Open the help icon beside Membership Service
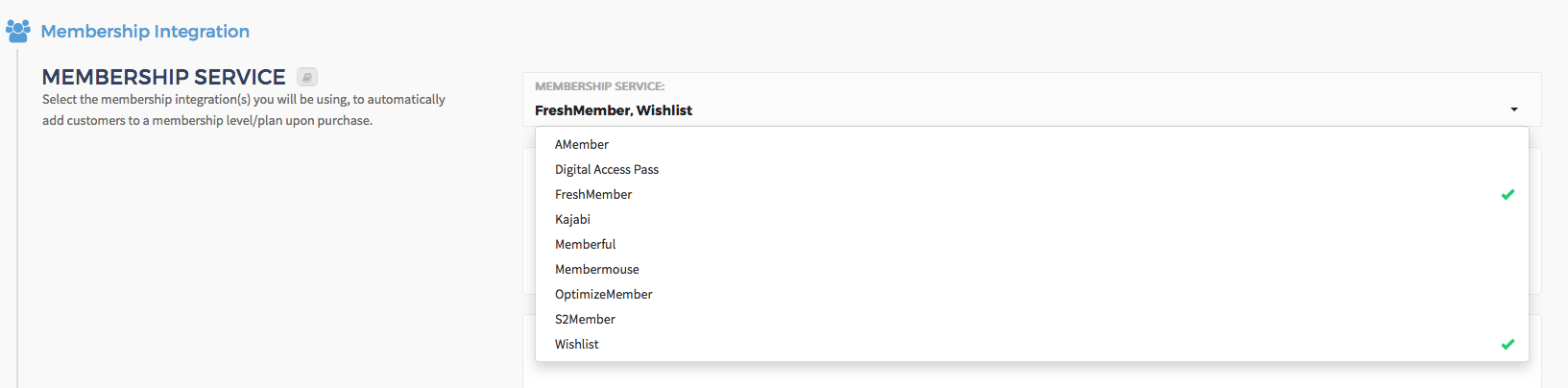 [x=307, y=77]
